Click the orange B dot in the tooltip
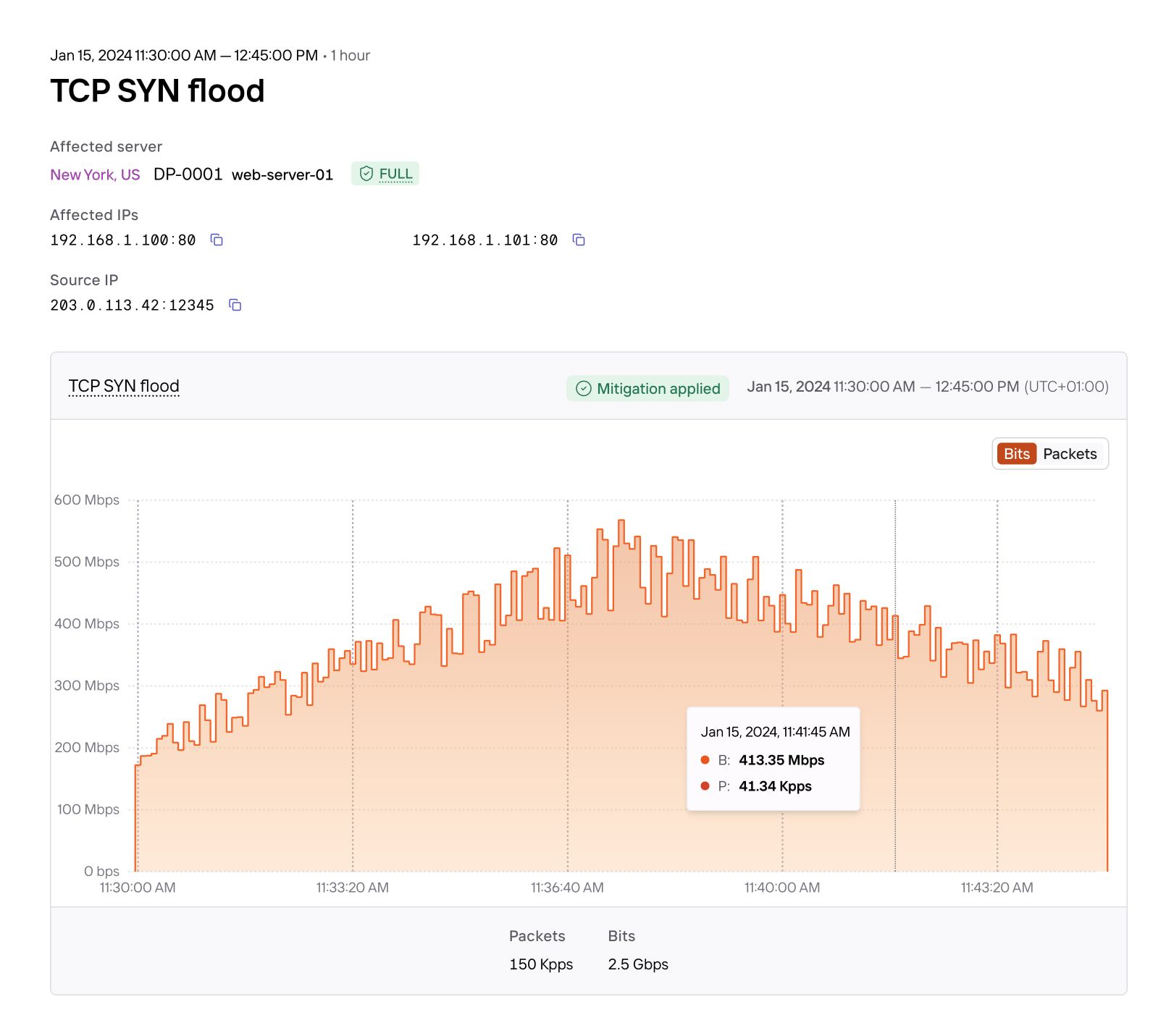 (x=705, y=760)
